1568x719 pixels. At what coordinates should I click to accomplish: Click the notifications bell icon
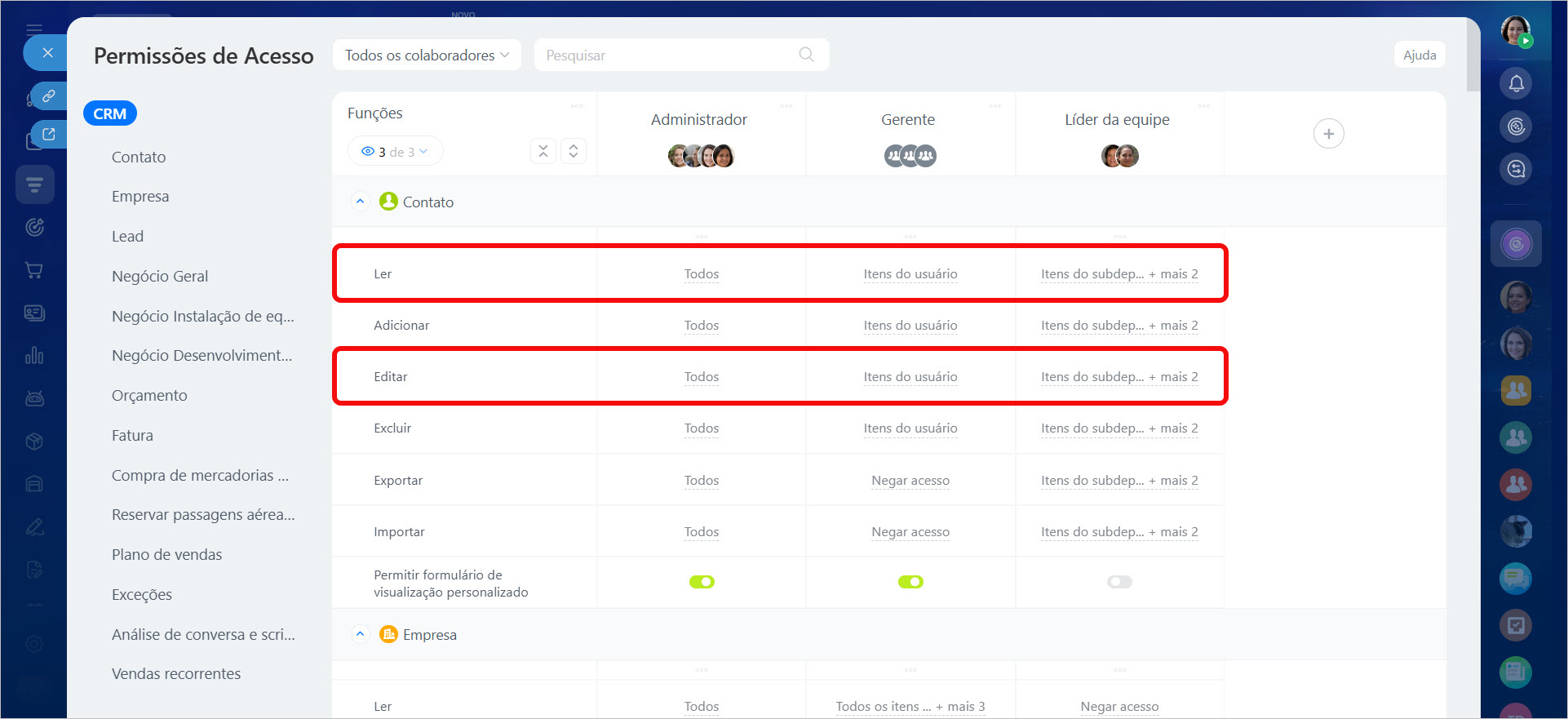1516,83
